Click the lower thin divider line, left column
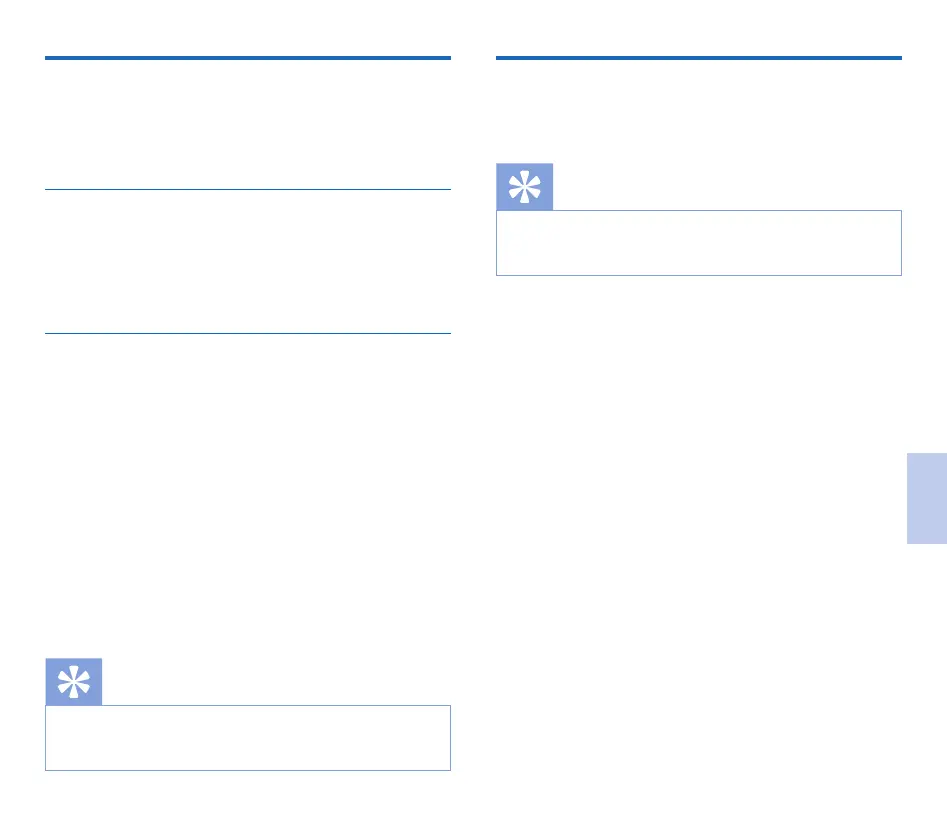The image size is (947, 839). coord(247,333)
